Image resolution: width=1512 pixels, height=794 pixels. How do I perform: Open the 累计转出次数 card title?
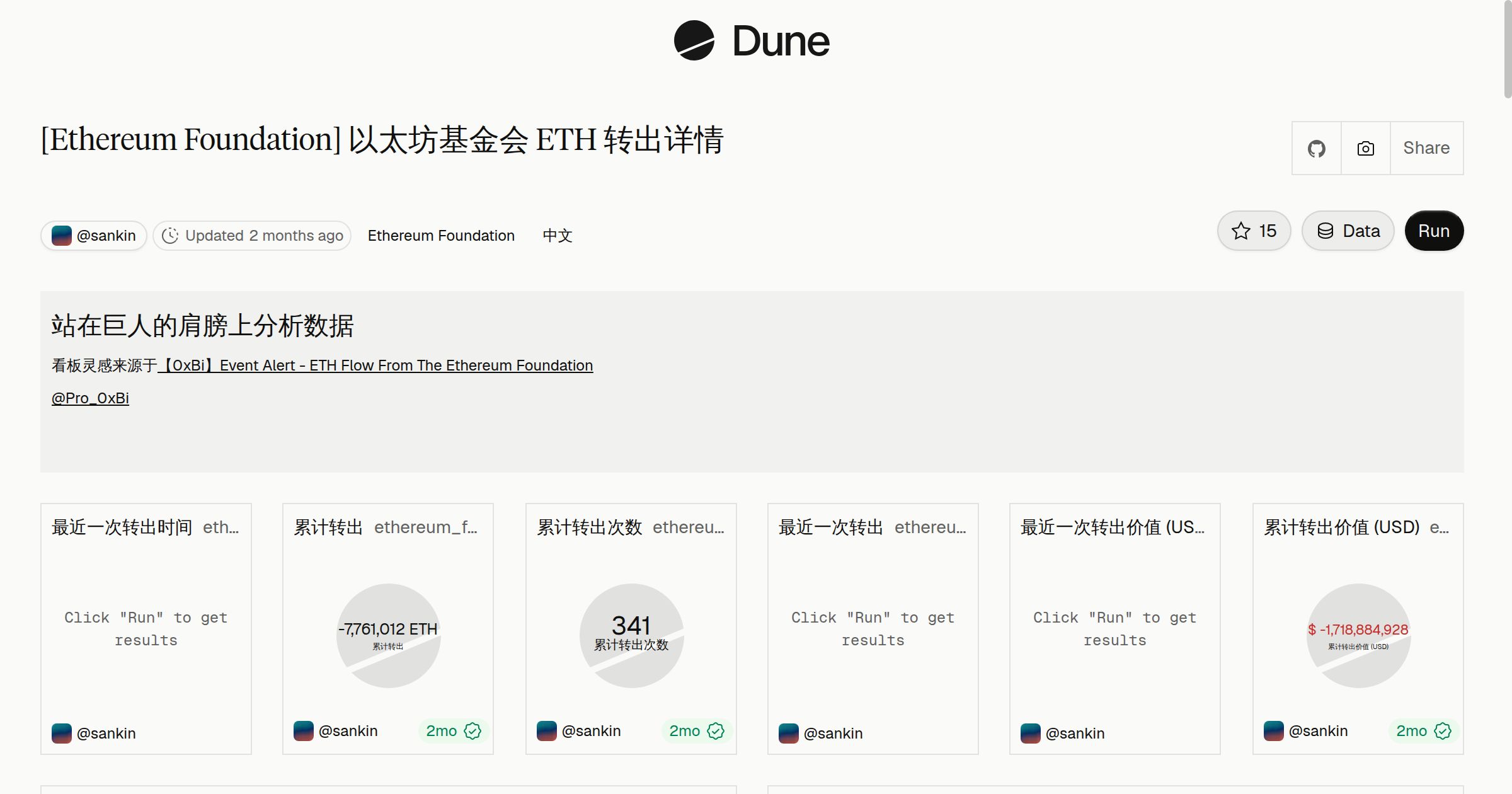point(590,527)
